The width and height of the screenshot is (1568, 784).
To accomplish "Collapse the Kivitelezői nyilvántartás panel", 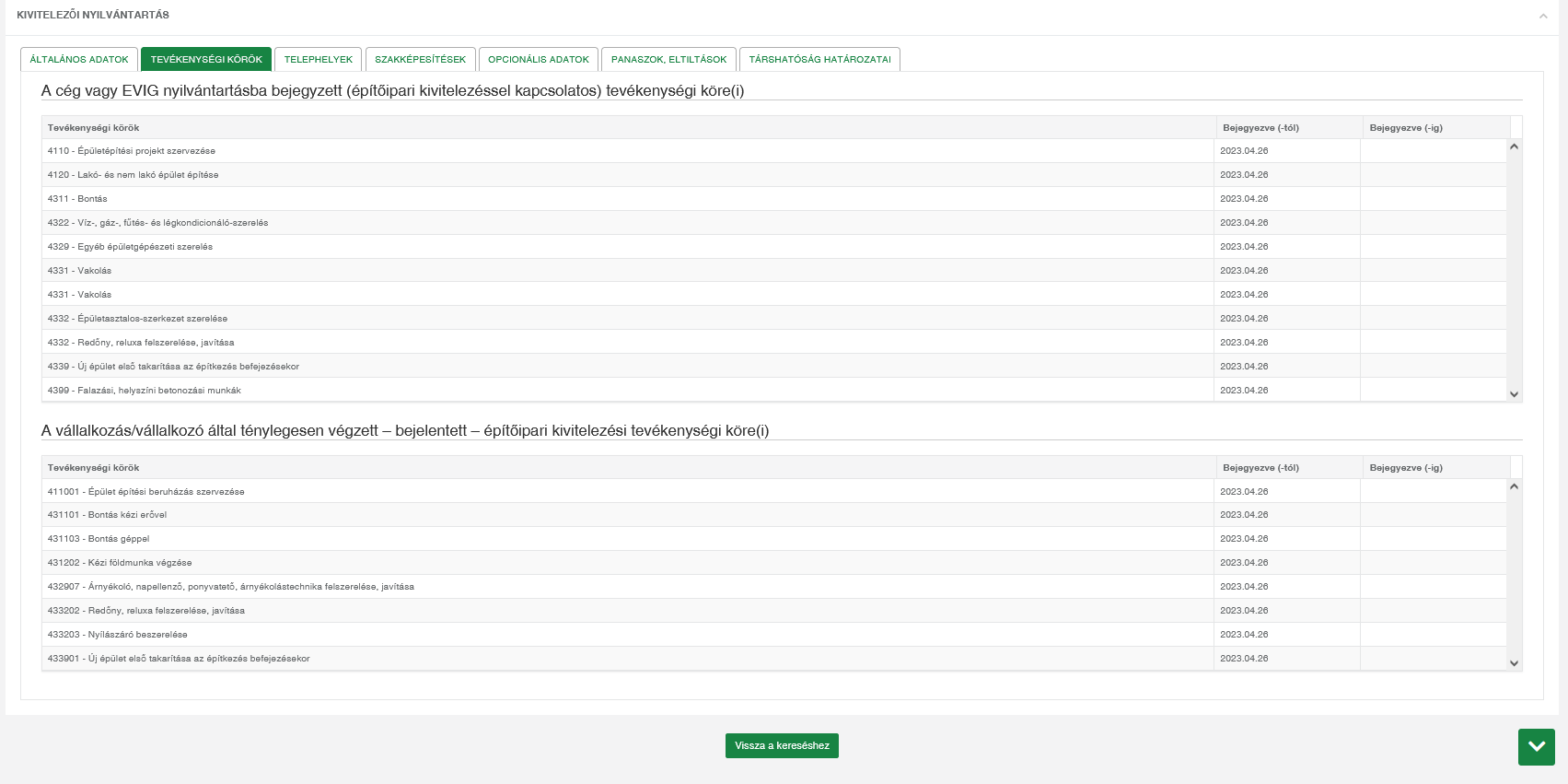I will [1543, 16].
